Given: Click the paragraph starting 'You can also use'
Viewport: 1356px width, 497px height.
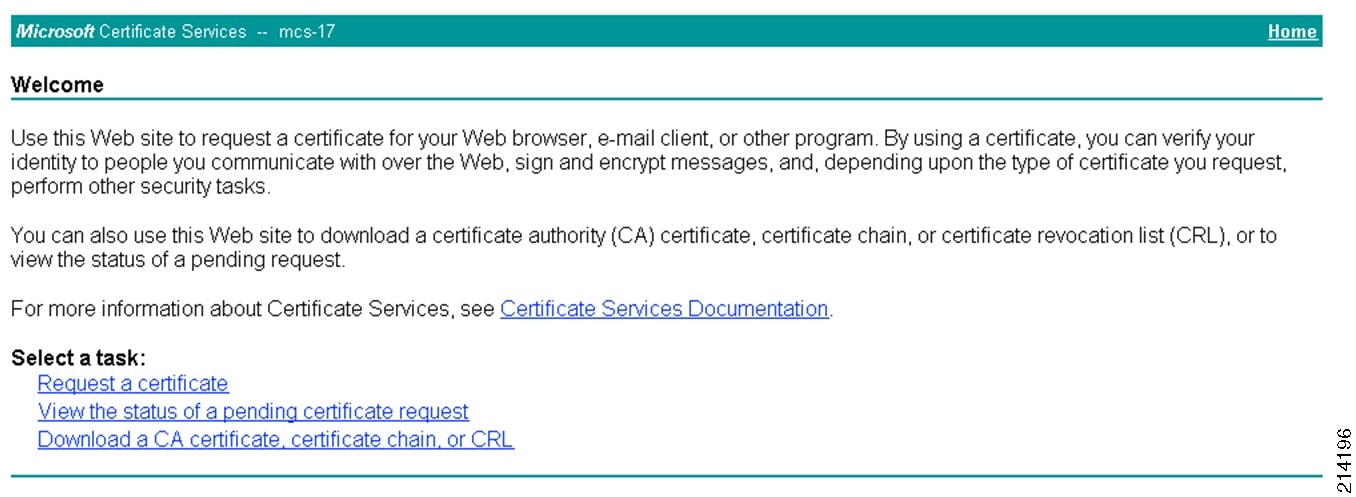Looking at the screenshot, I should [643, 248].
